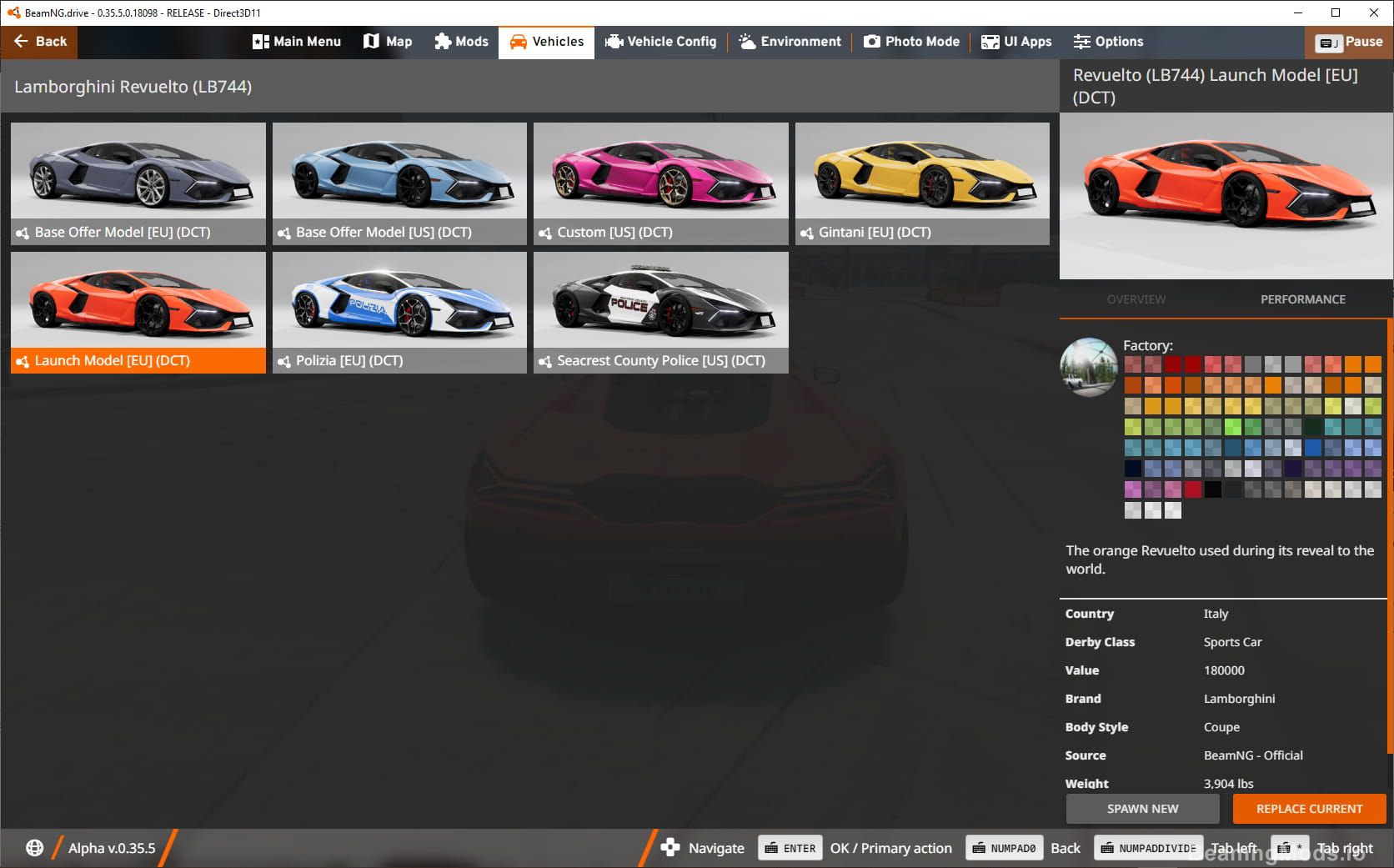The width and height of the screenshot is (1394, 868).
Task: Open the Map via its map icon
Action: tap(371, 41)
